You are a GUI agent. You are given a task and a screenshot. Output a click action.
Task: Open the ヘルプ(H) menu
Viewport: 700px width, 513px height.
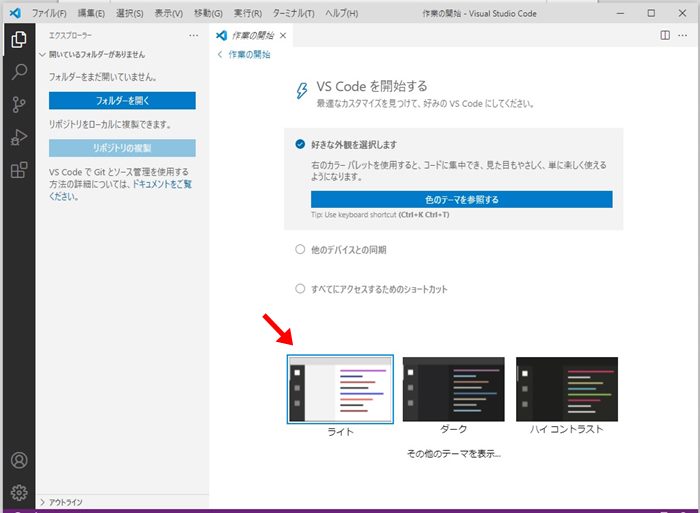pos(342,13)
